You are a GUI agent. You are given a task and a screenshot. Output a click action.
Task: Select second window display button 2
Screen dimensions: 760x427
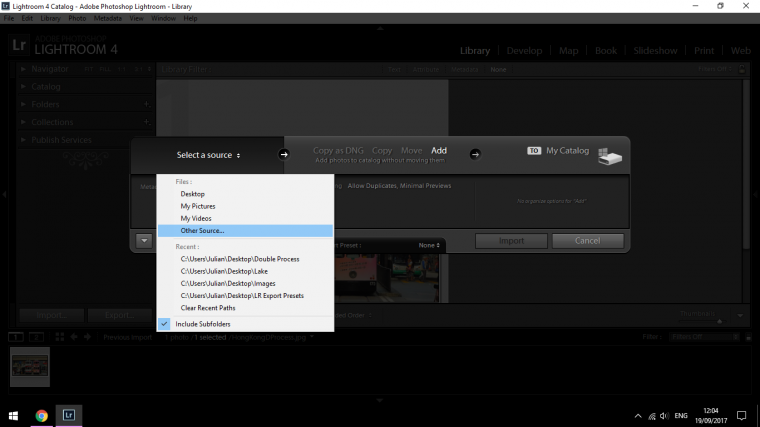pyautogui.click(x=36, y=337)
